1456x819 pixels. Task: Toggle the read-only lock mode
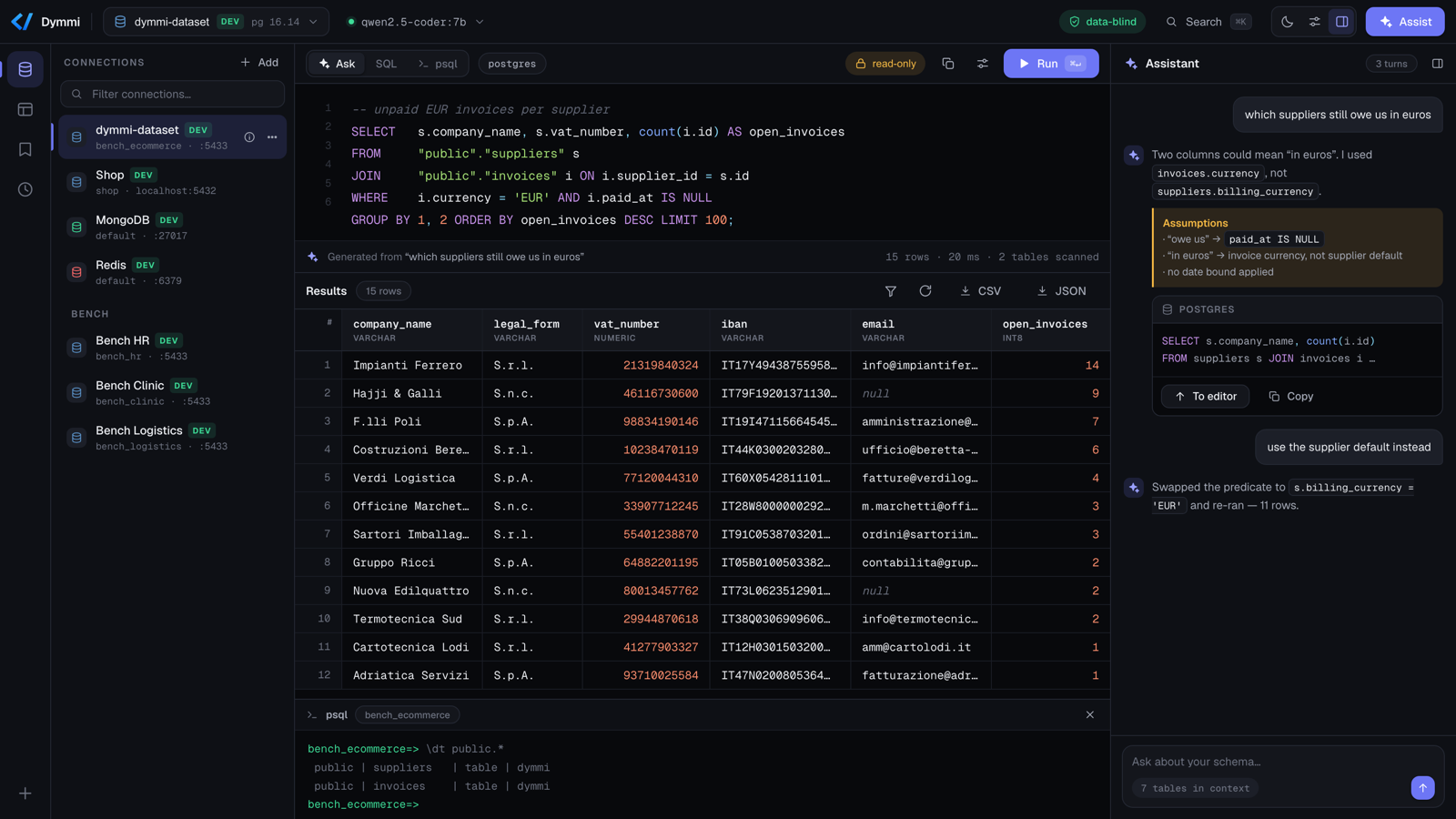point(885,64)
